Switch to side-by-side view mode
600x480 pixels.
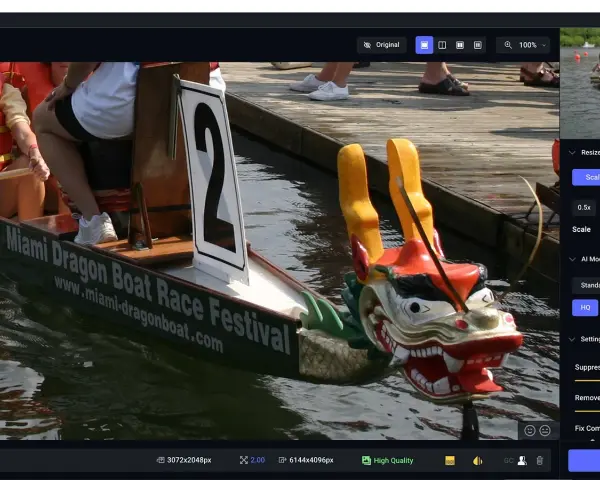(460, 45)
